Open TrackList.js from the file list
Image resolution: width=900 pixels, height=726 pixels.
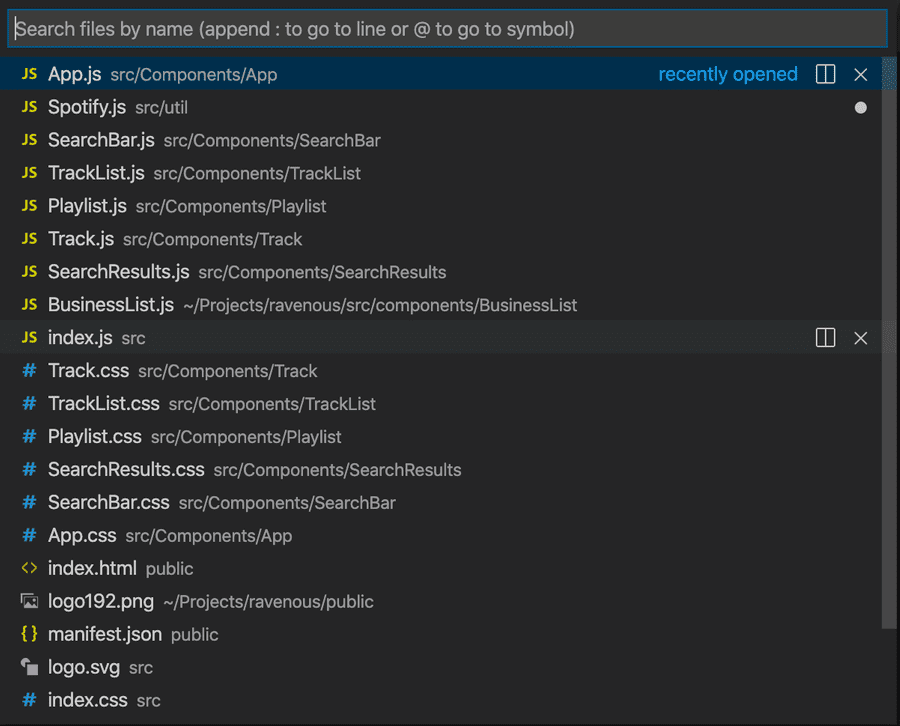pyautogui.click(x=96, y=173)
